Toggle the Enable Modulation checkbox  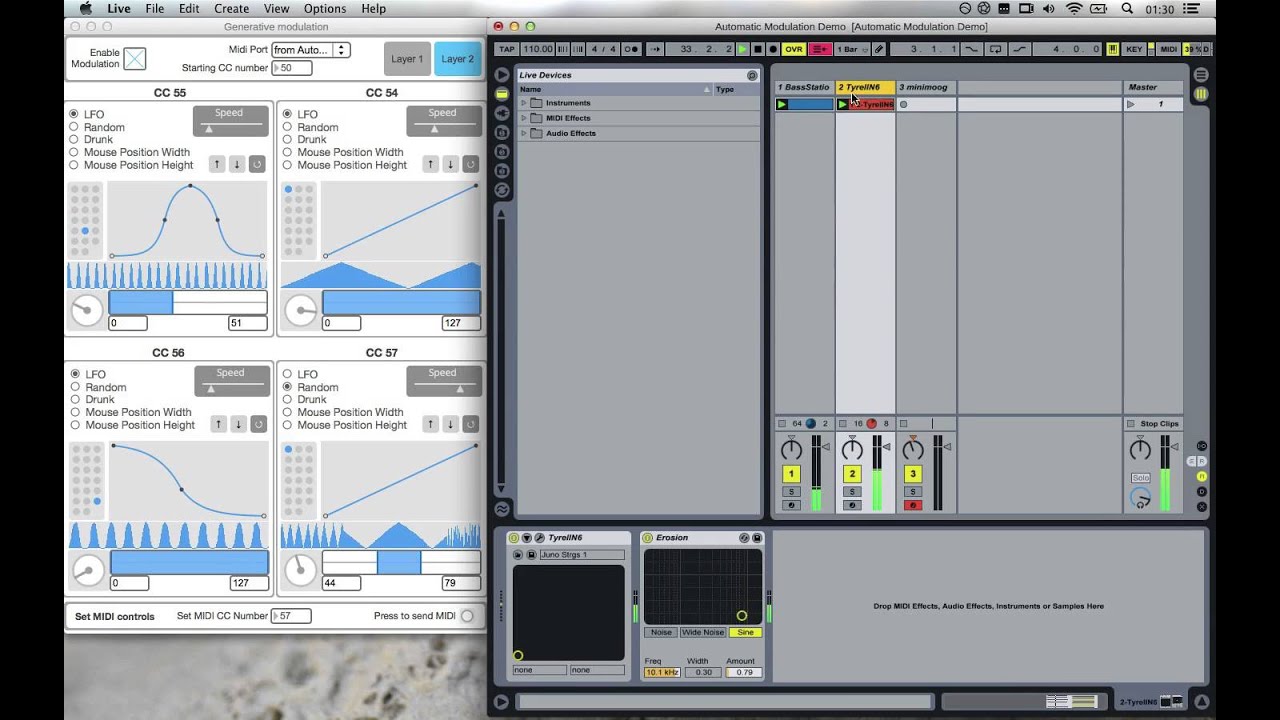point(134,59)
